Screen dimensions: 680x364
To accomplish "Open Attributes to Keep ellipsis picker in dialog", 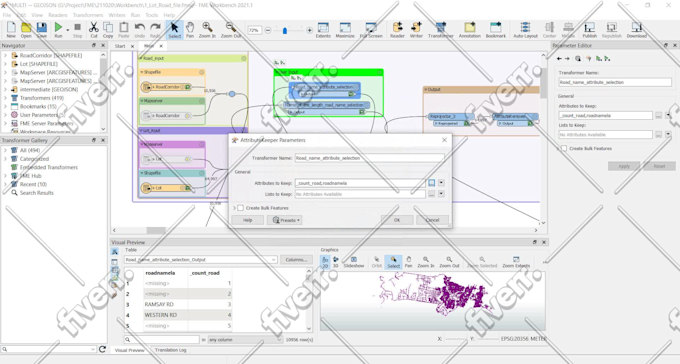I will 432,183.
